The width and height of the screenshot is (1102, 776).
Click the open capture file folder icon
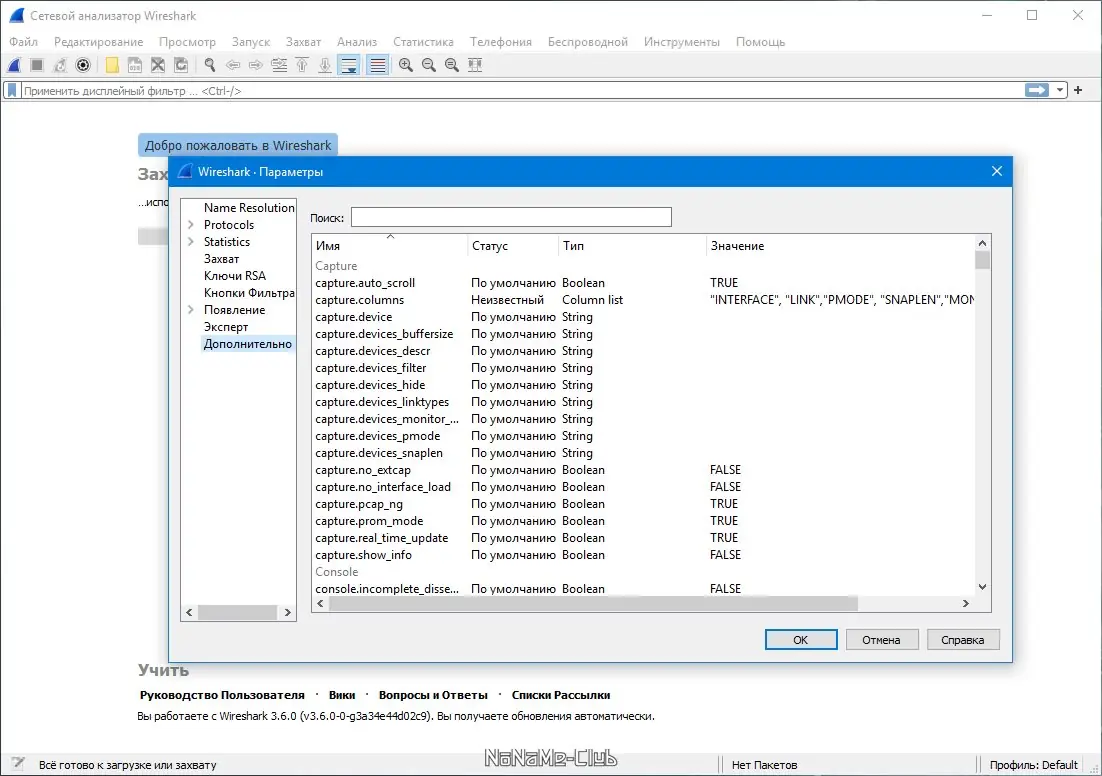coord(112,65)
